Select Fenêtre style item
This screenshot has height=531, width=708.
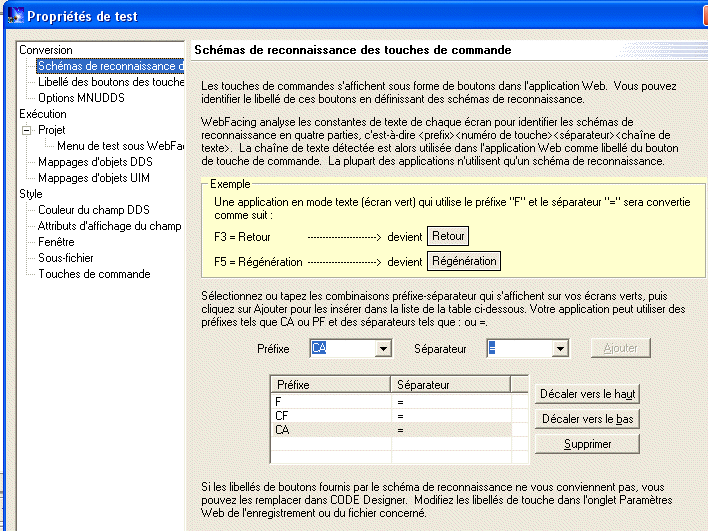tap(56, 242)
